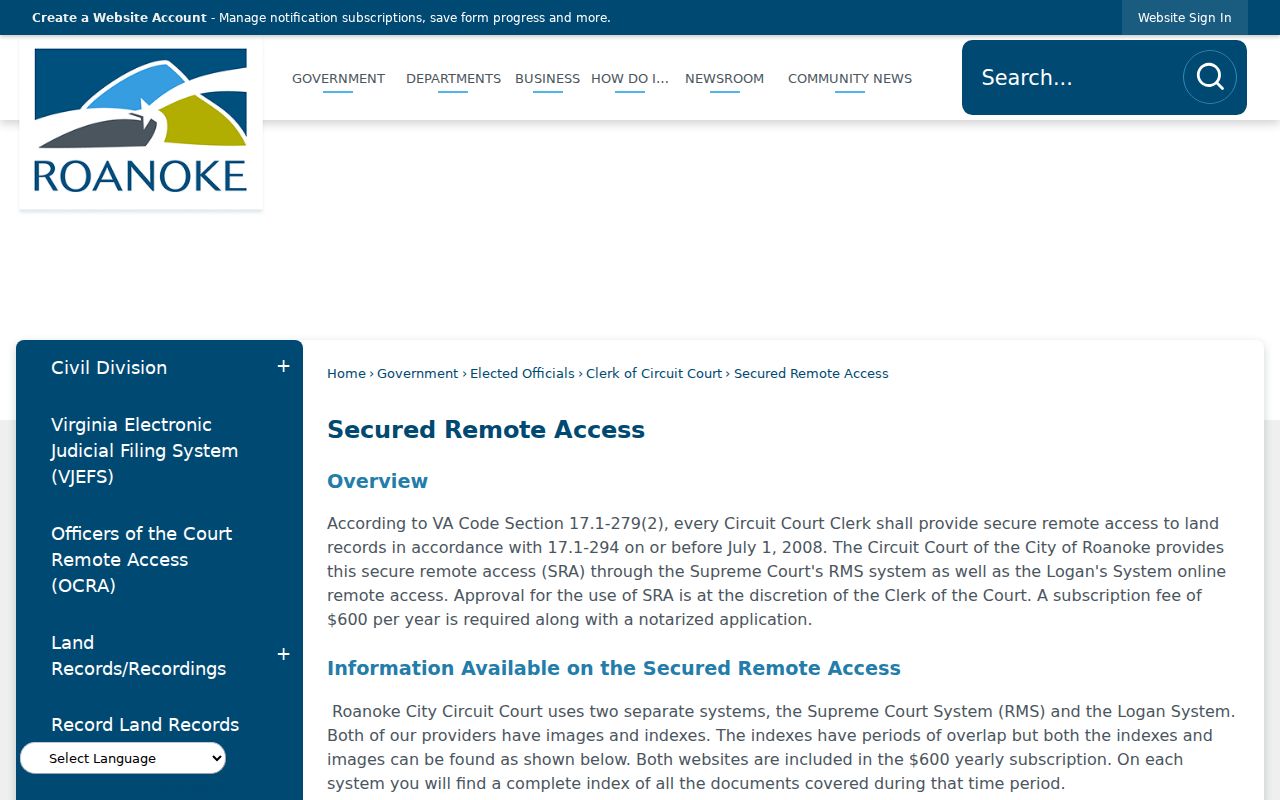Open the Government menu
1280x800 pixels.
click(338, 78)
